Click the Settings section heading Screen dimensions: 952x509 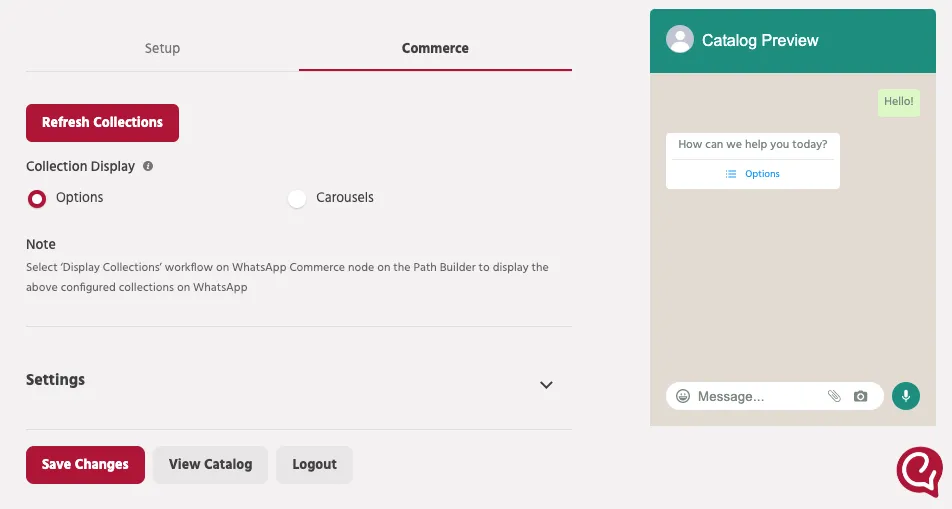[55, 380]
